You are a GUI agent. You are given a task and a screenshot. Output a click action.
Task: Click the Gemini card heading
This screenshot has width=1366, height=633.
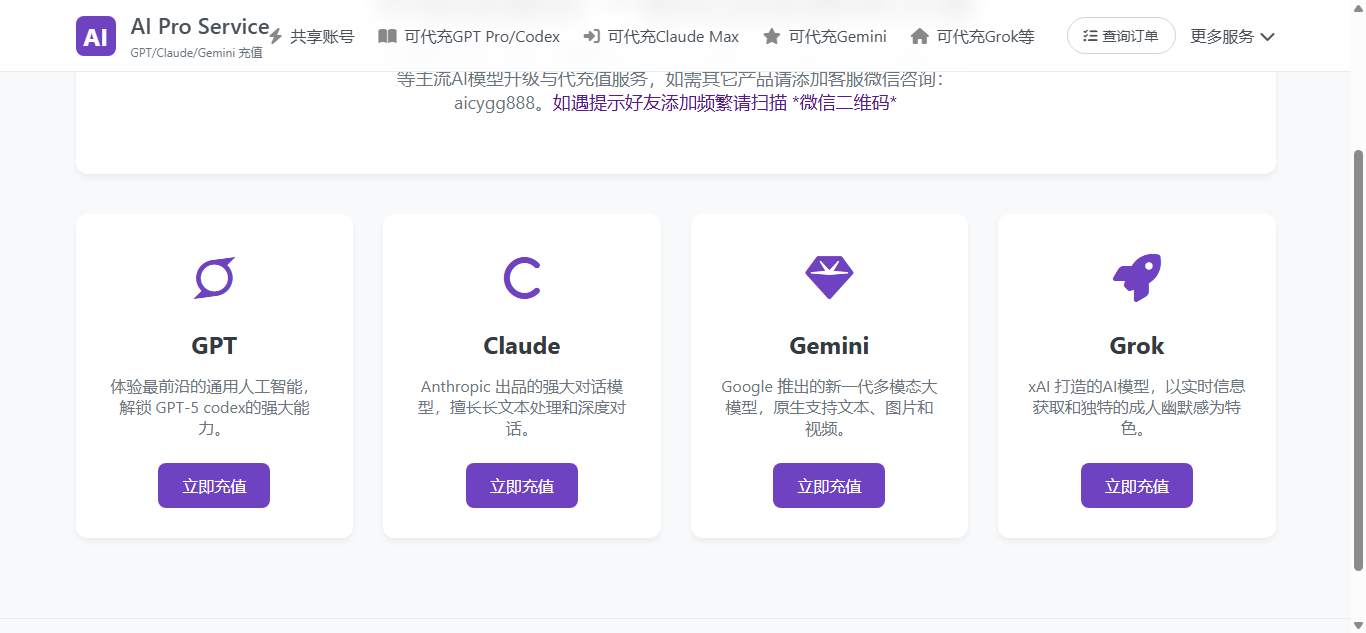coord(829,346)
